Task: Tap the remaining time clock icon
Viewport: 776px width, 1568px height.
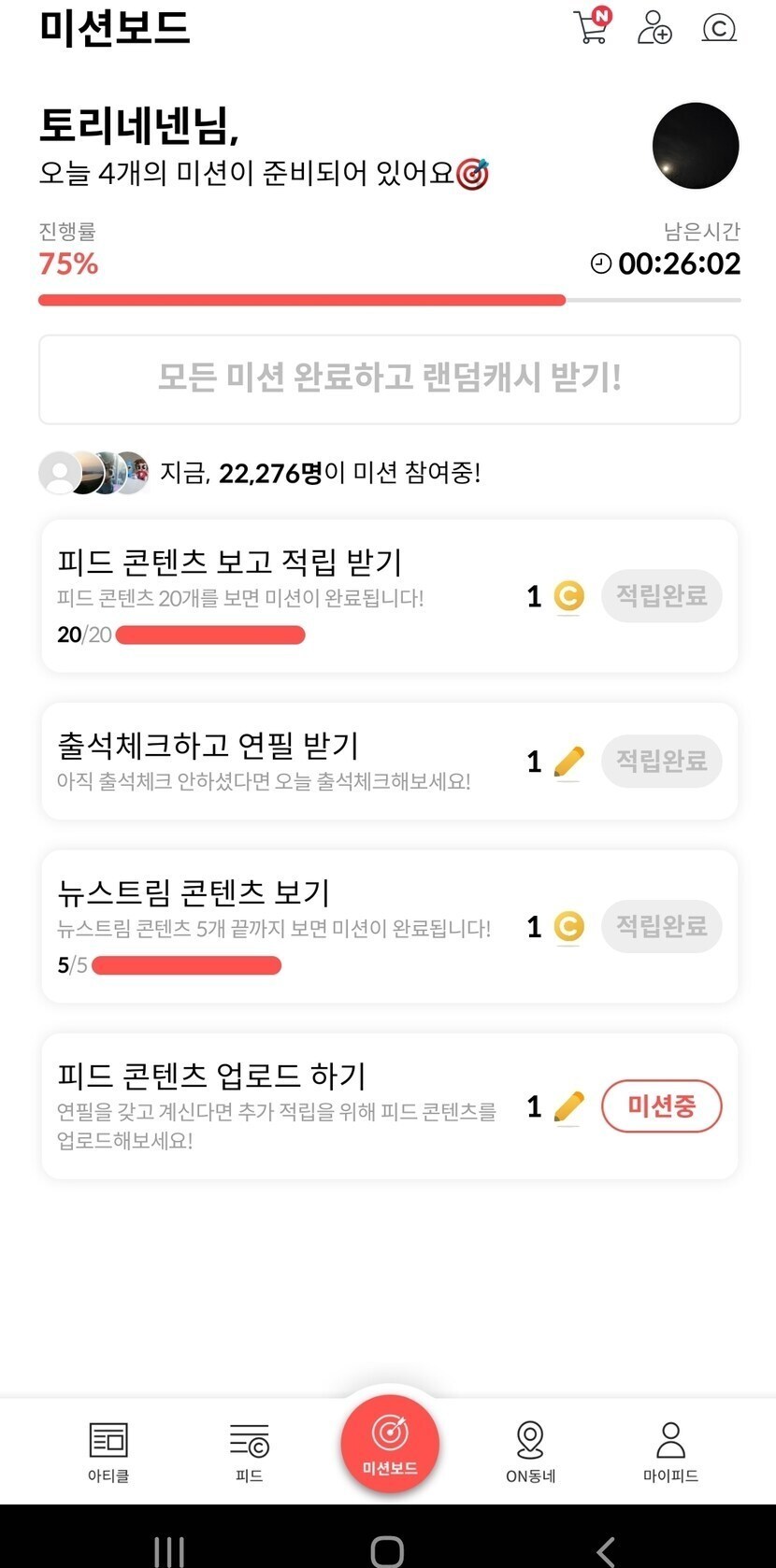Action: (x=601, y=264)
